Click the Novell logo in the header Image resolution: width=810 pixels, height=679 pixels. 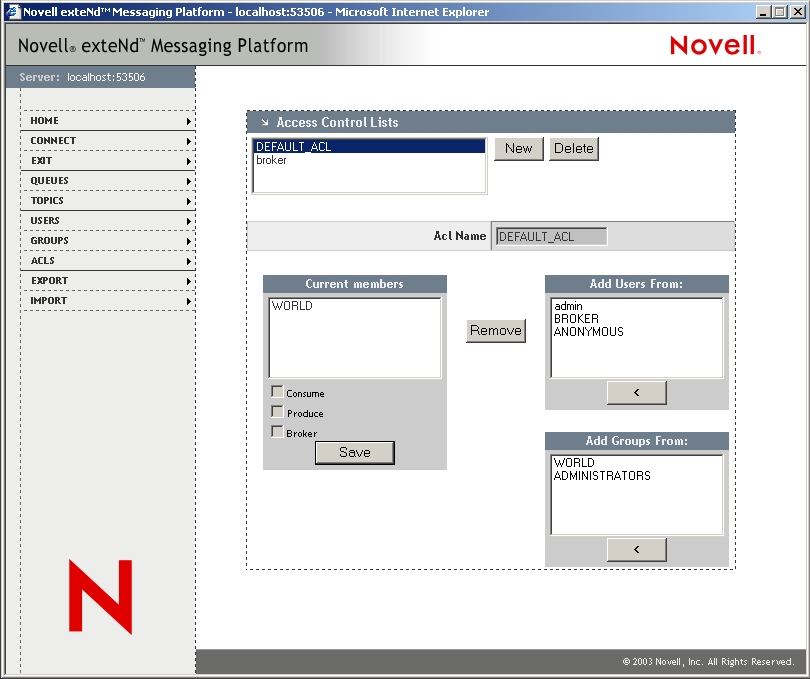[715, 45]
